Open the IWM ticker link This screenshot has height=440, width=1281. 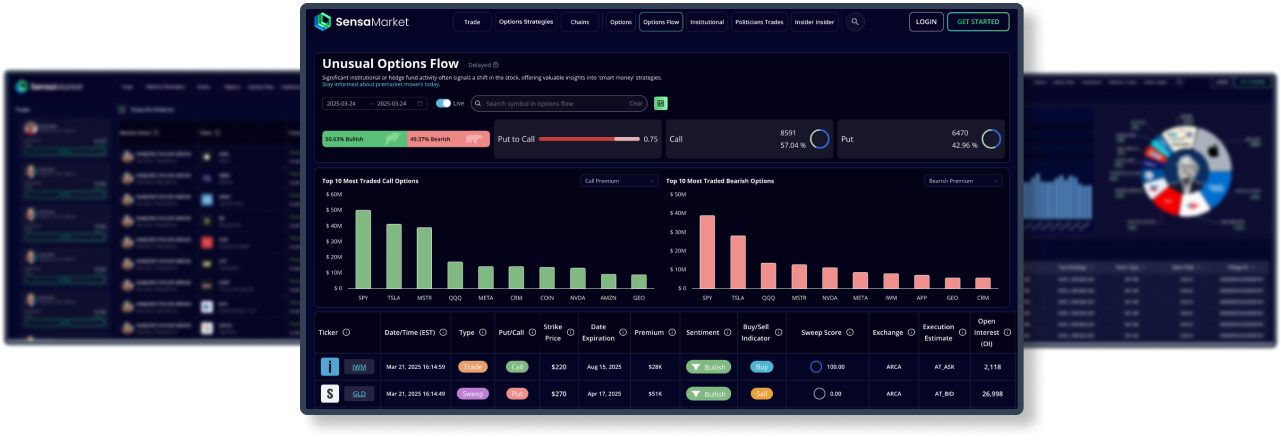tap(359, 367)
